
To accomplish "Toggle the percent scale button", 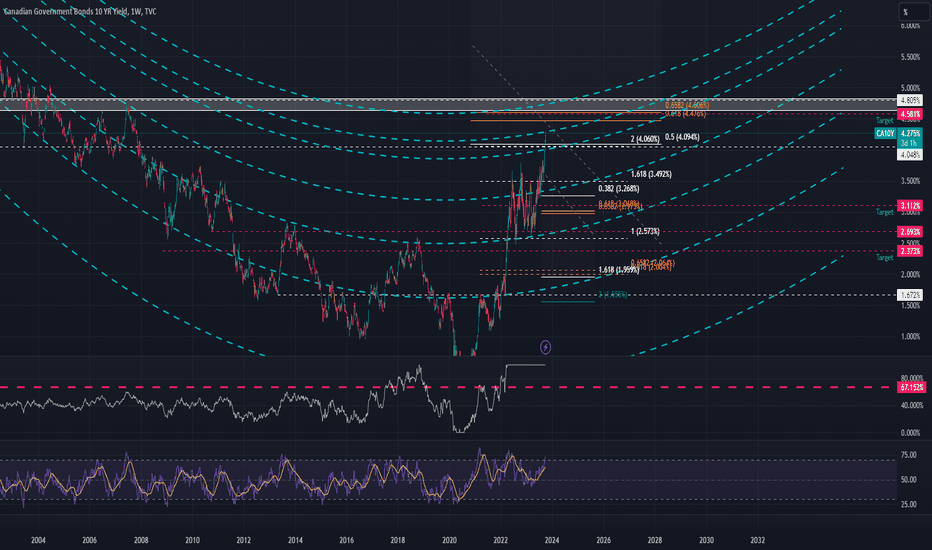I will point(914,12).
